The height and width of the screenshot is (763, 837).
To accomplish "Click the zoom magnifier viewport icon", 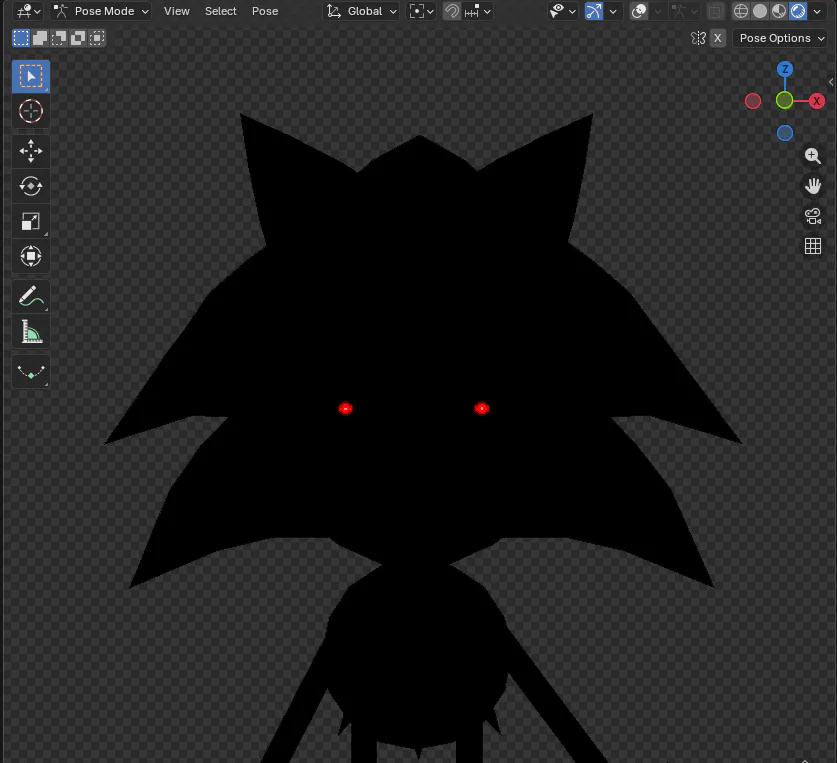I will (812, 156).
